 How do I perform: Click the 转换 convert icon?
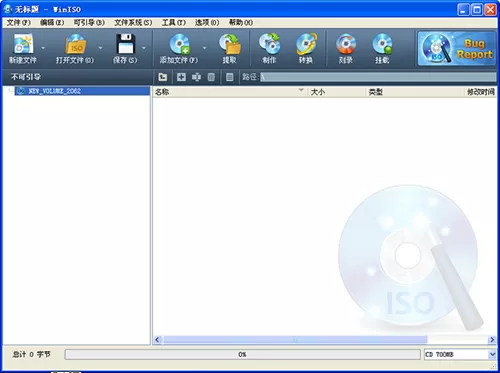tap(306, 44)
